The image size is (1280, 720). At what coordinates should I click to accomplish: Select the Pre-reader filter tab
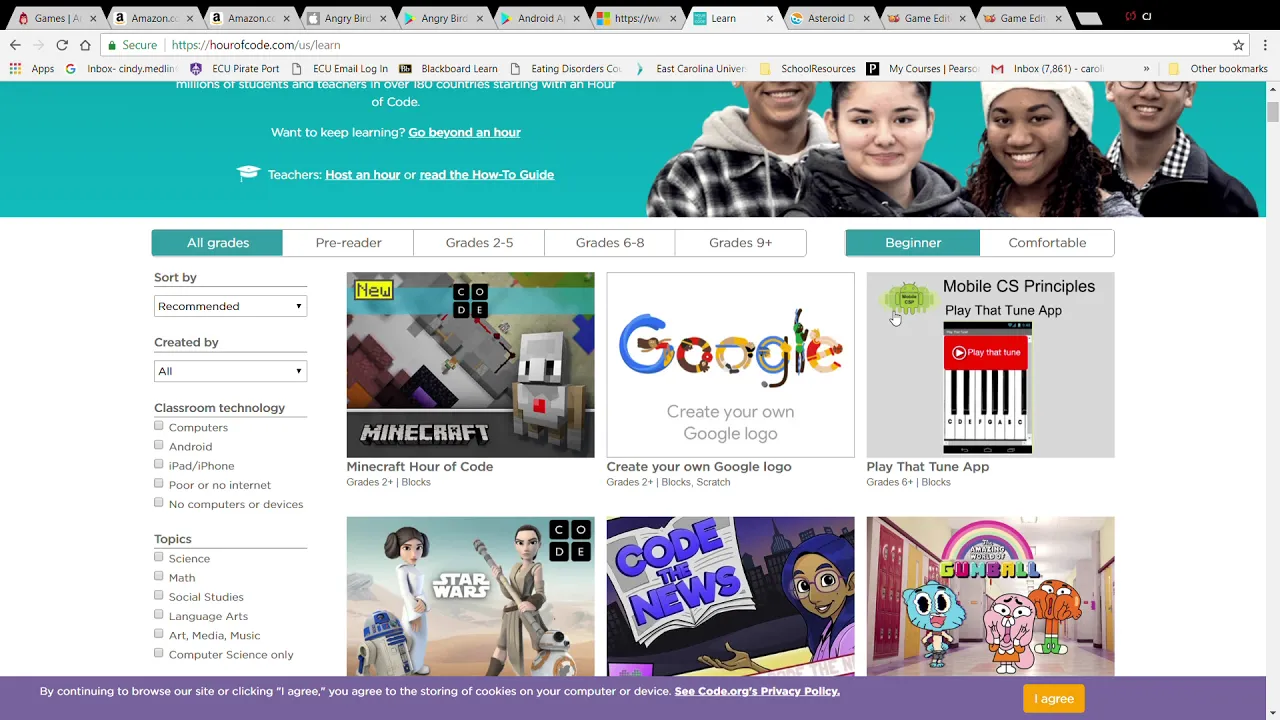tap(348, 243)
